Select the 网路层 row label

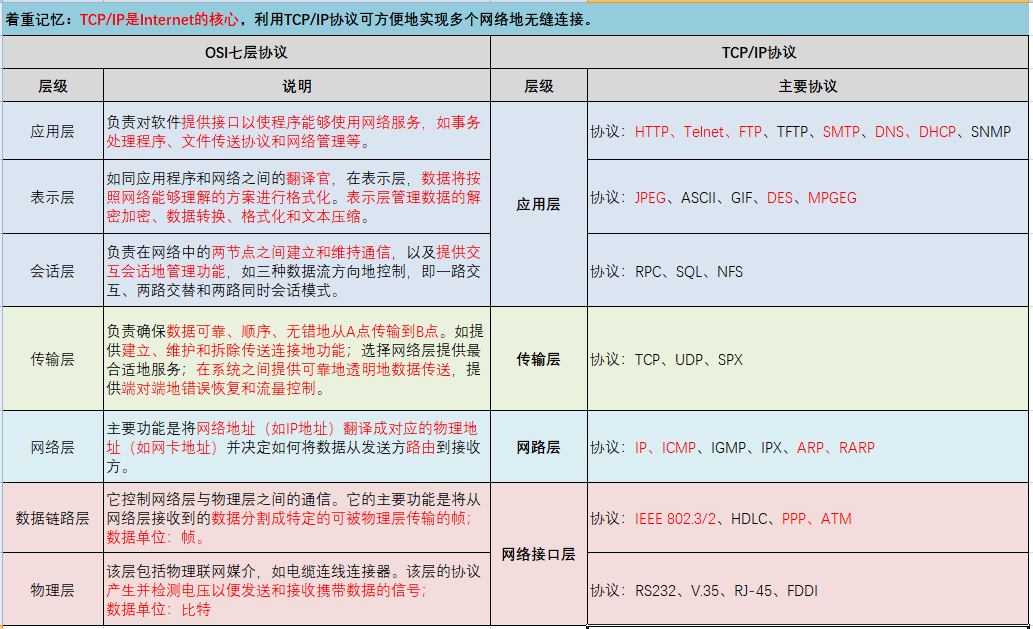point(538,448)
